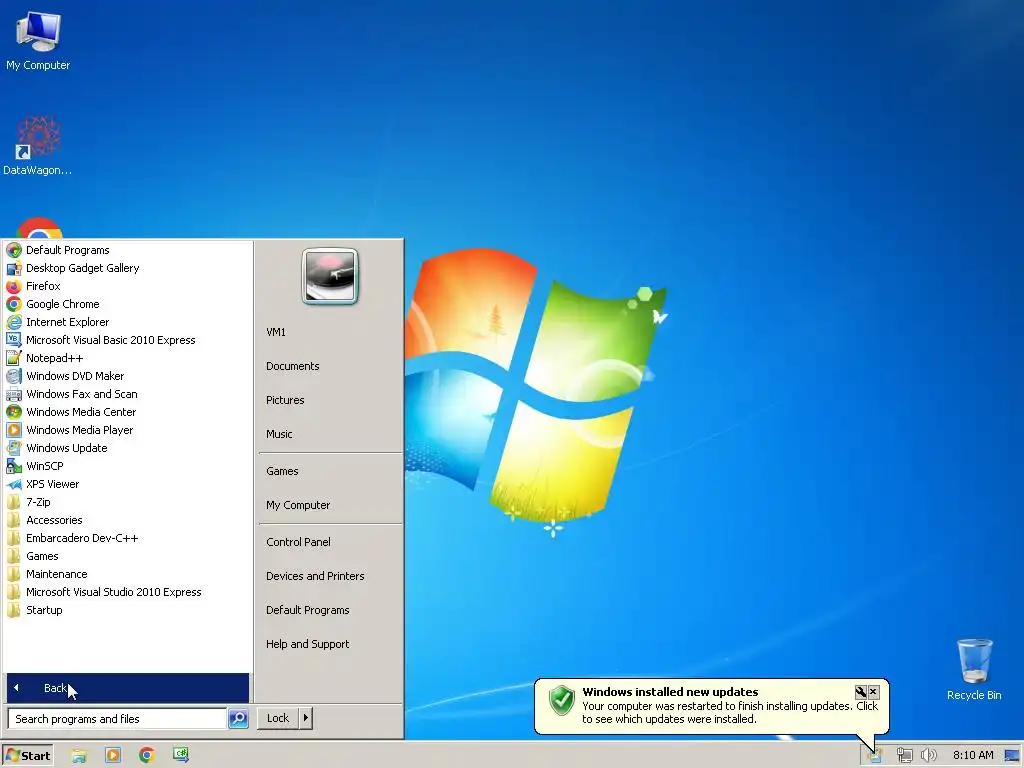Screen dimensions: 1024x768
Task: Open the wrench options on update balloon
Action: coord(861,692)
